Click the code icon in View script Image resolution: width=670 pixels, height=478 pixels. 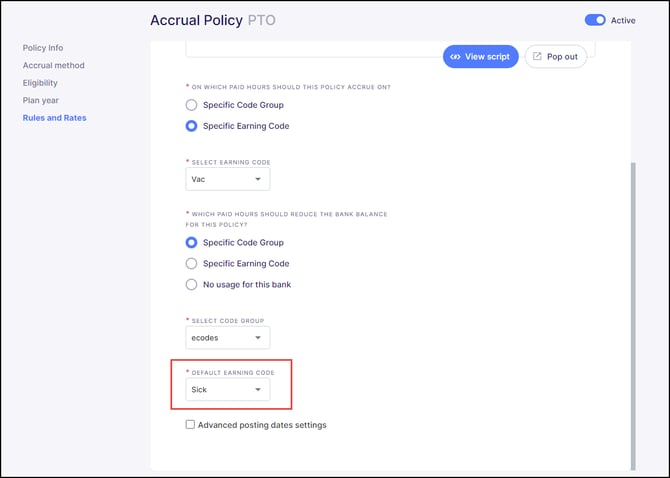coord(455,57)
